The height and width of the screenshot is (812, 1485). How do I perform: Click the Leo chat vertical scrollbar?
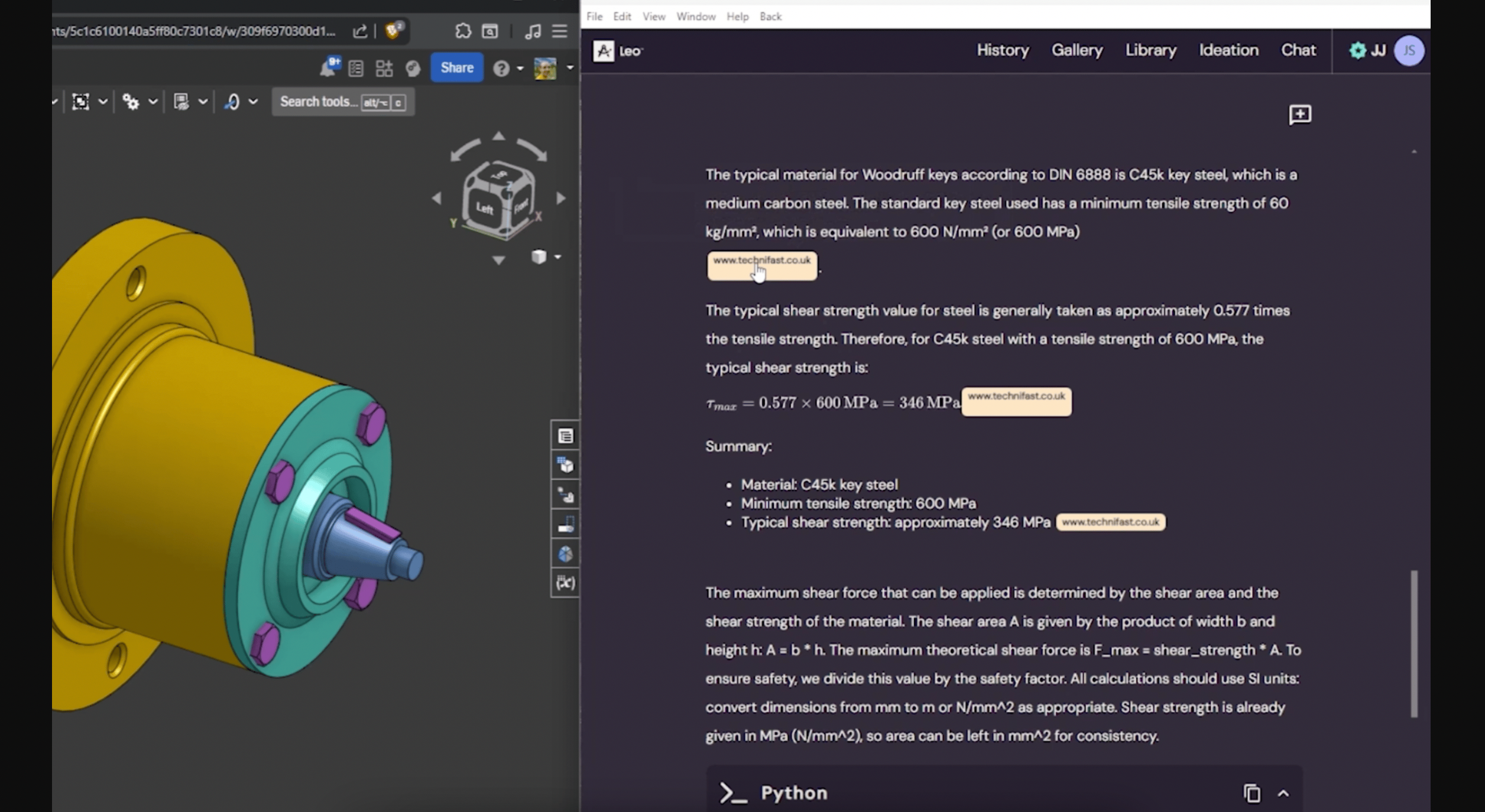[x=1413, y=643]
